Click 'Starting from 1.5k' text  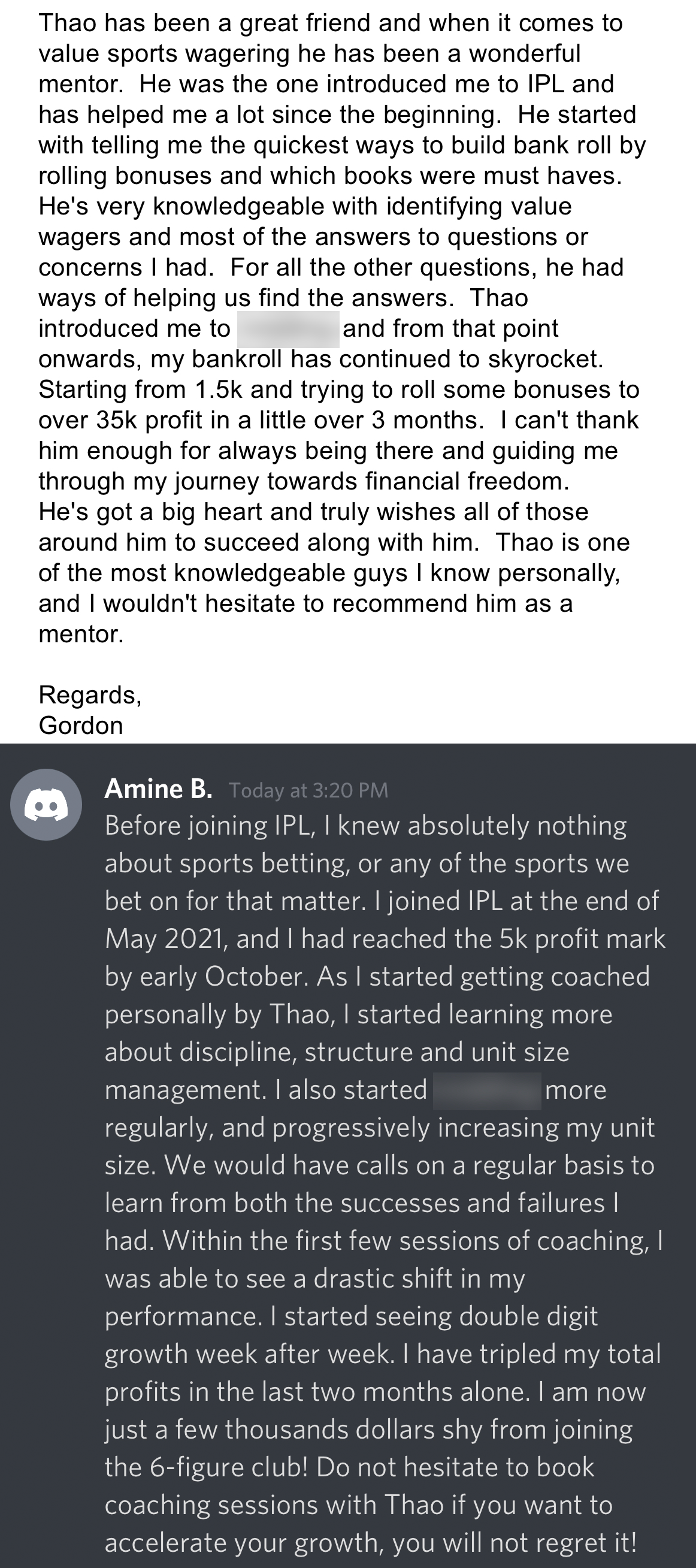[141, 389]
